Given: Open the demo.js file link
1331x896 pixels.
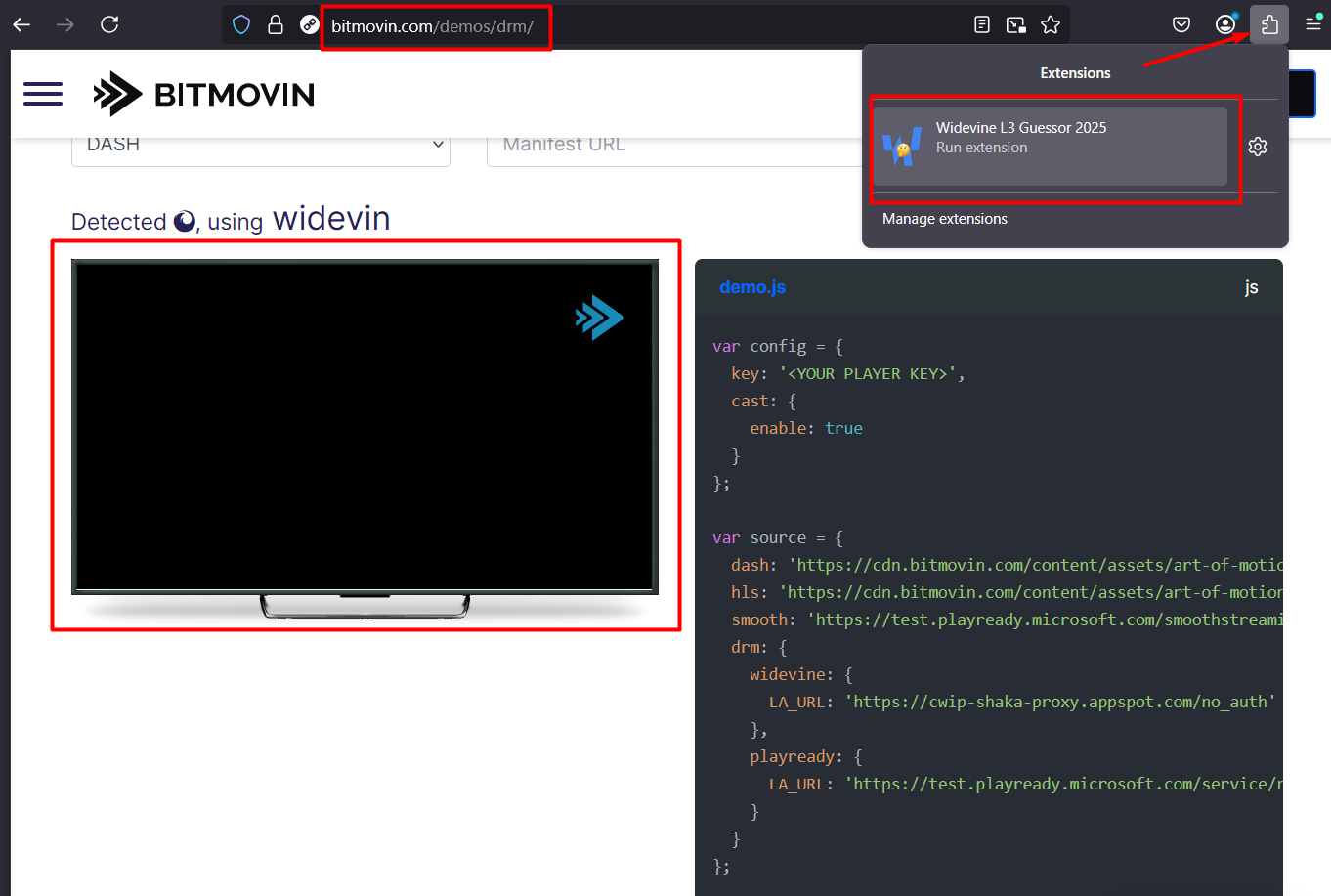Looking at the screenshot, I should point(752,287).
